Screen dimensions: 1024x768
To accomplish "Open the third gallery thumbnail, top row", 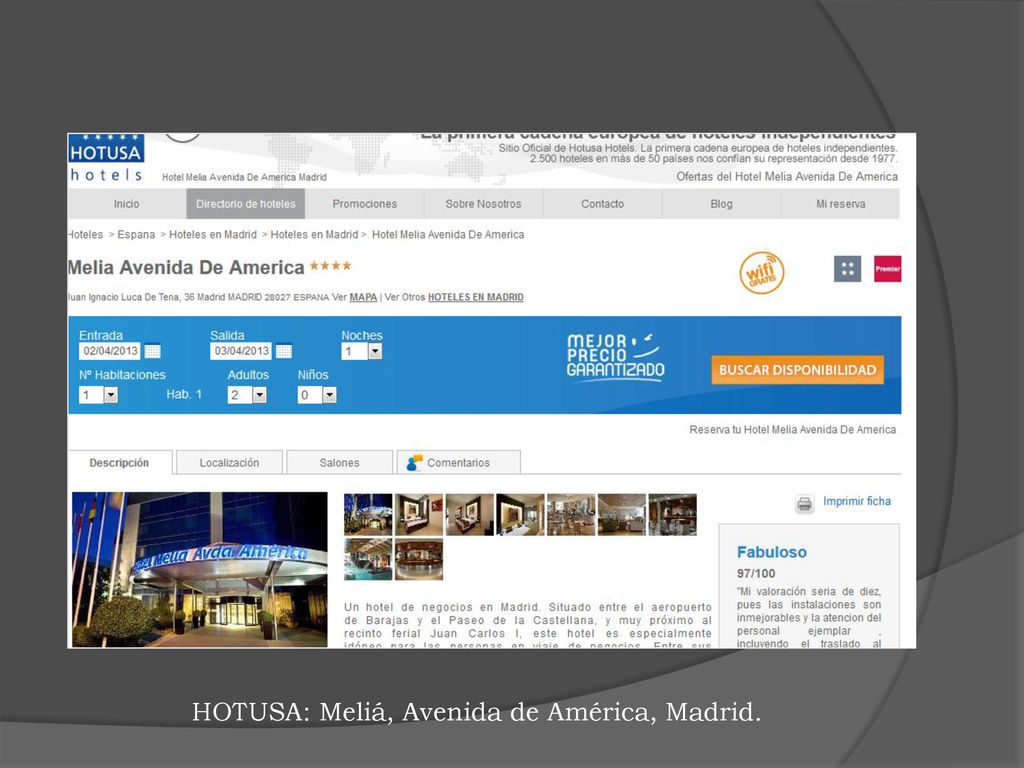I will click(x=470, y=515).
